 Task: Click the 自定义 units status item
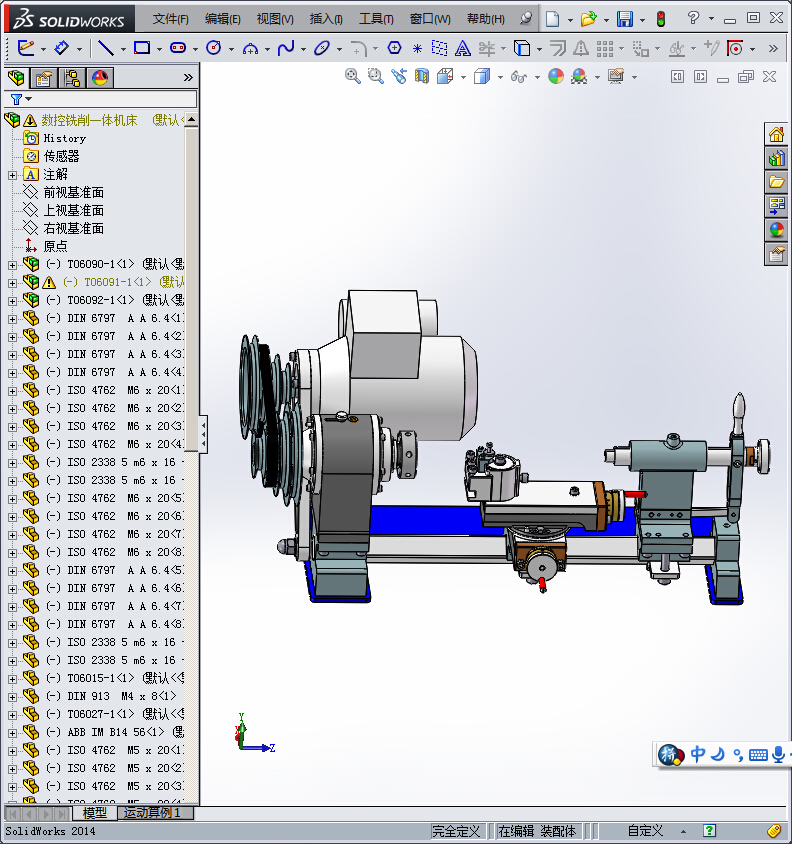click(x=645, y=831)
